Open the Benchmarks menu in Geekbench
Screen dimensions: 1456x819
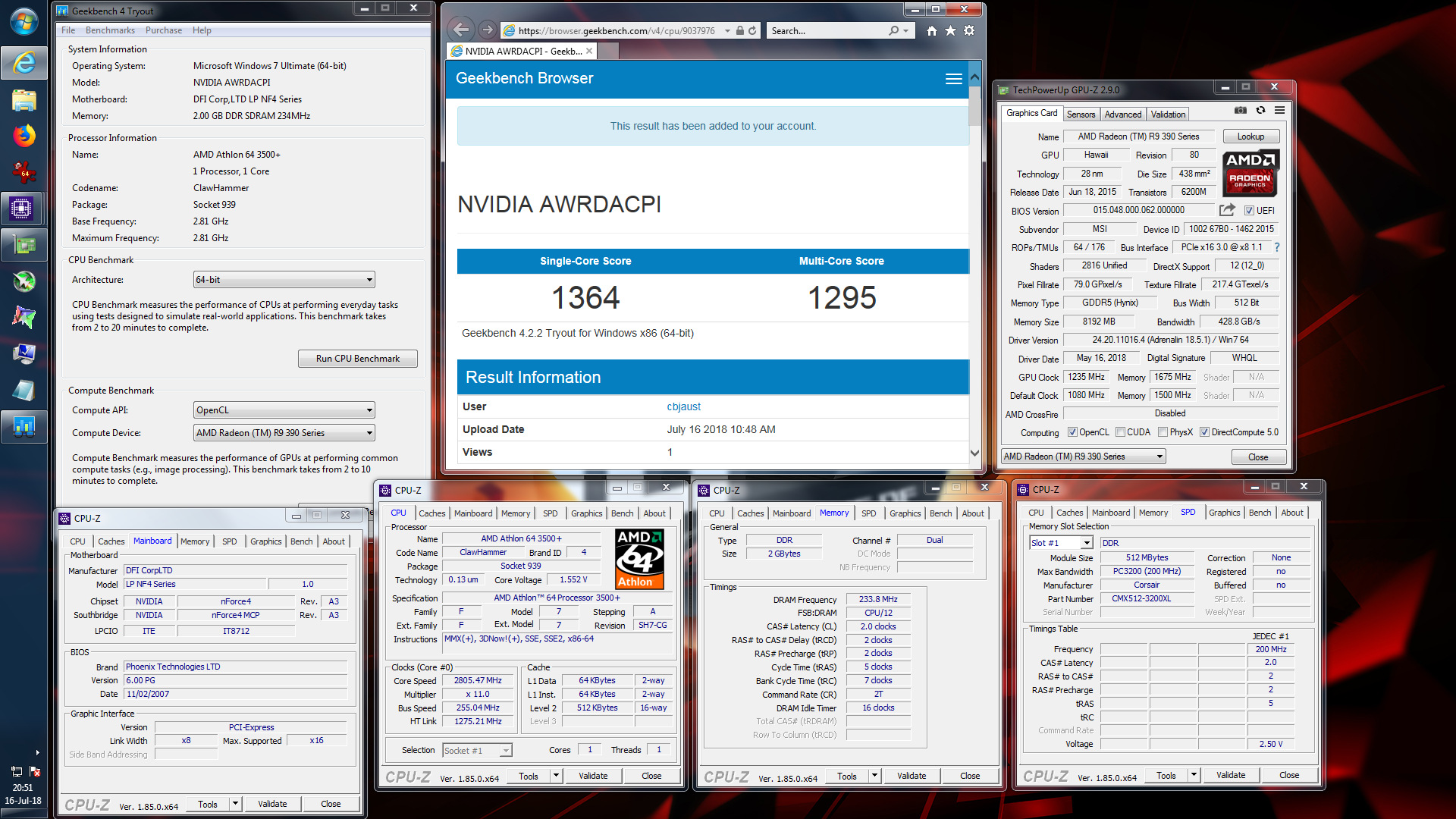tap(110, 30)
